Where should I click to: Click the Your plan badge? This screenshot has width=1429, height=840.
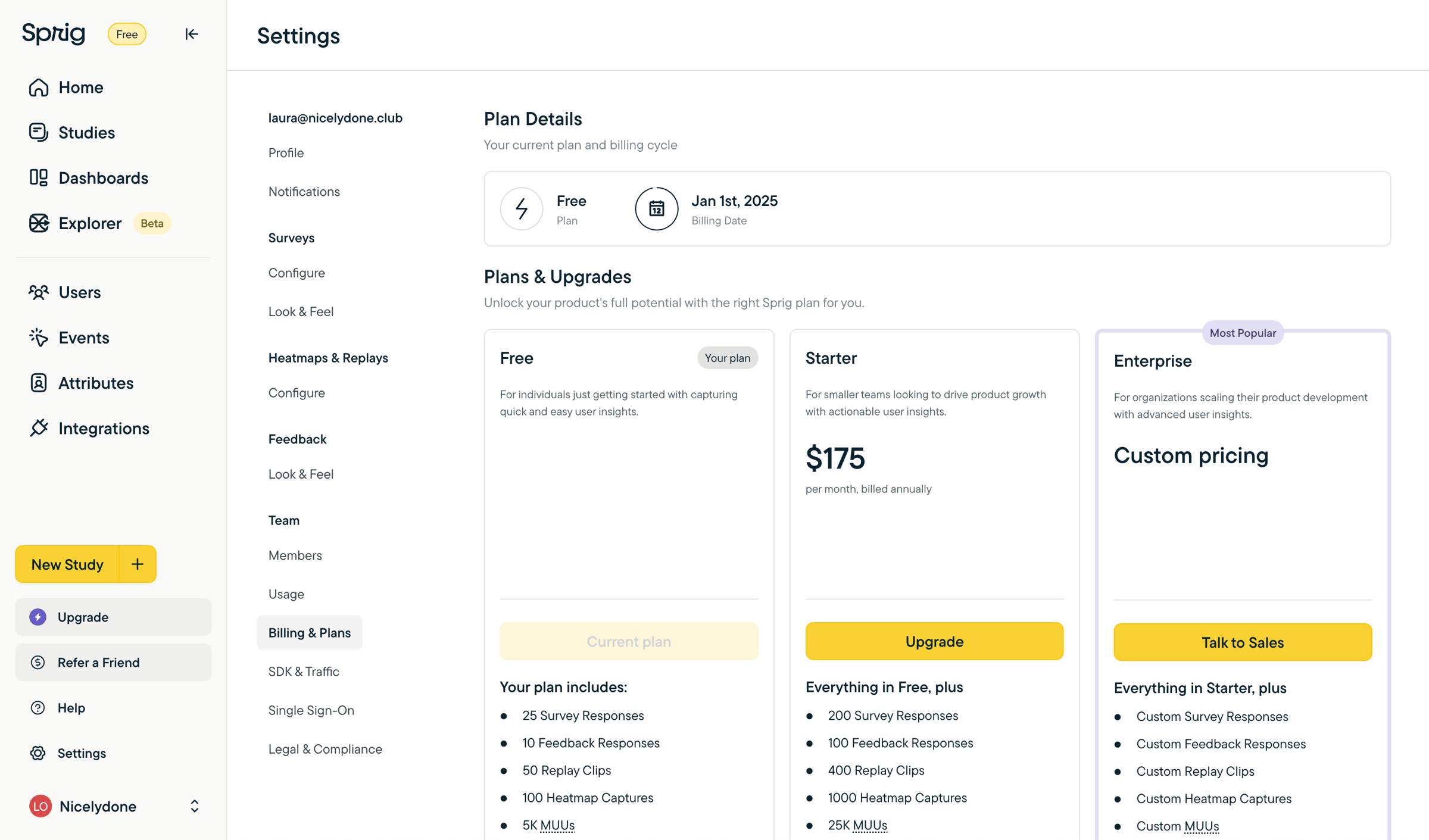click(x=727, y=358)
